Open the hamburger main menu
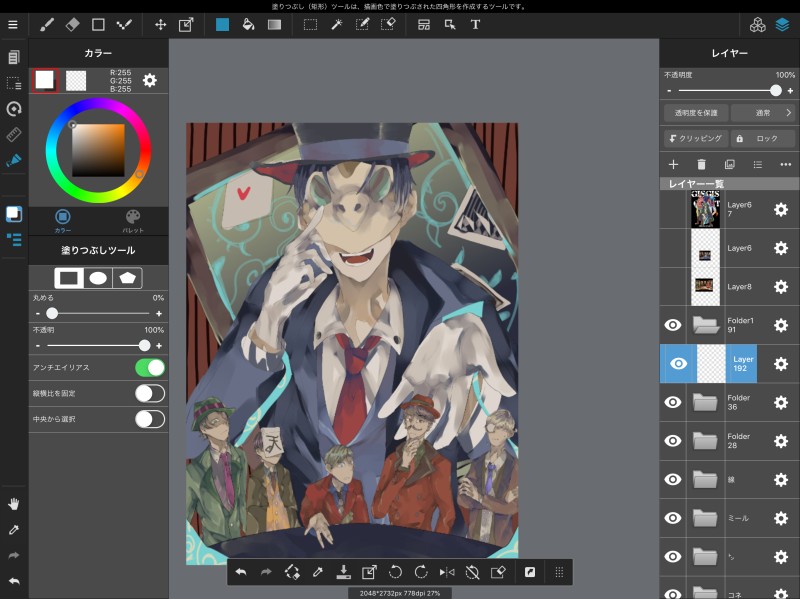This screenshot has height=599, width=800. (x=13, y=24)
